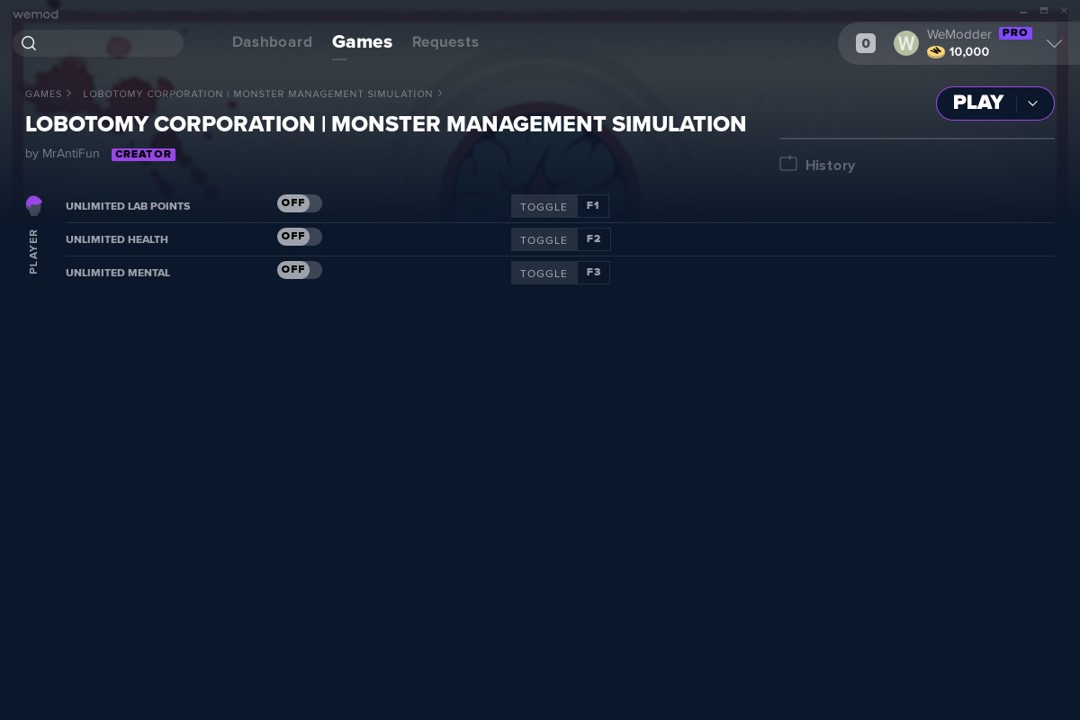Click the PRO badge next to WeModder
Screen dimensions: 1080x720
(x=1015, y=32)
